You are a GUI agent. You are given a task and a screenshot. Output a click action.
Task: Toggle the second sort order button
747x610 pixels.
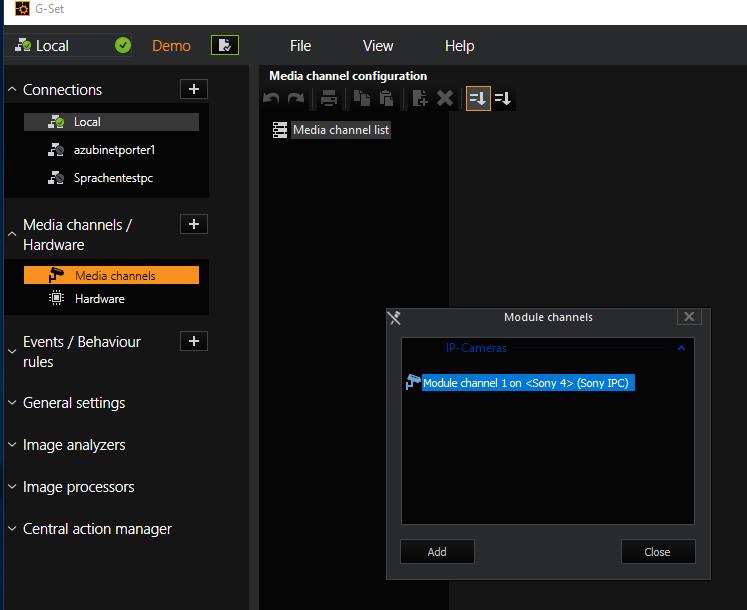point(503,98)
